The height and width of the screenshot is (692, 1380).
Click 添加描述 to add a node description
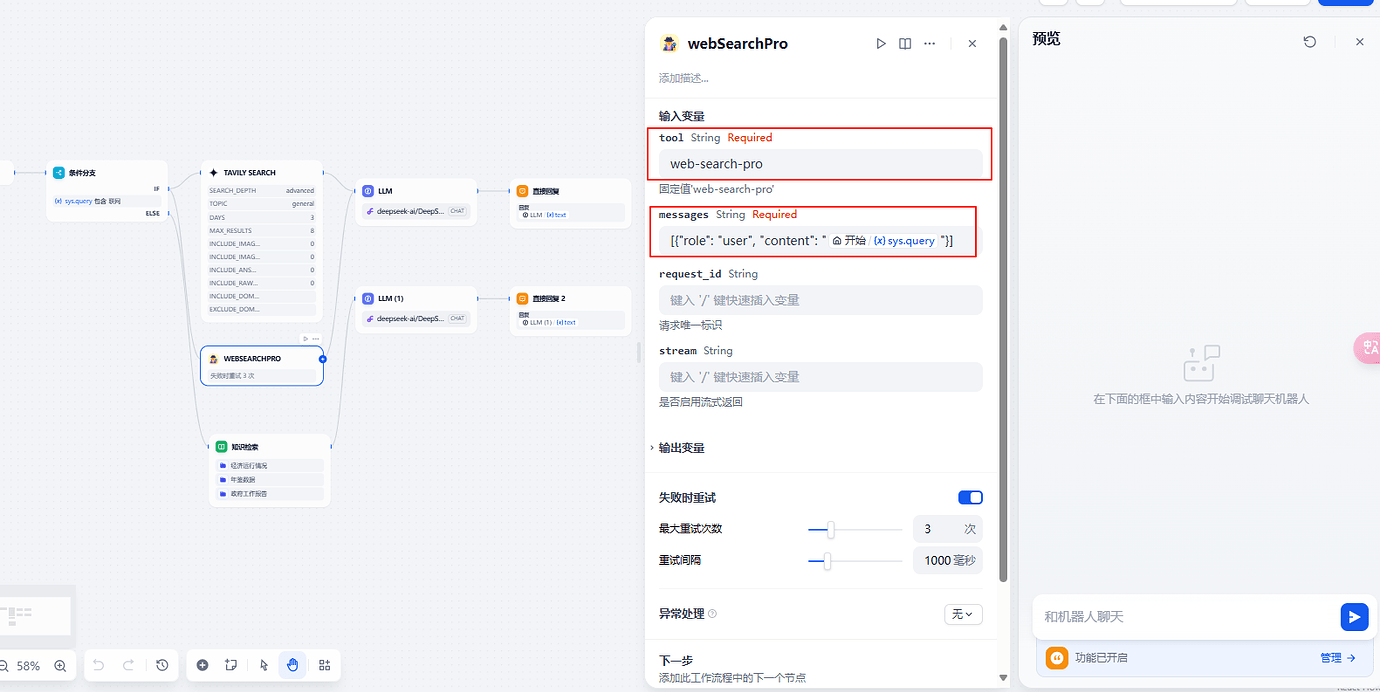coord(684,78)
